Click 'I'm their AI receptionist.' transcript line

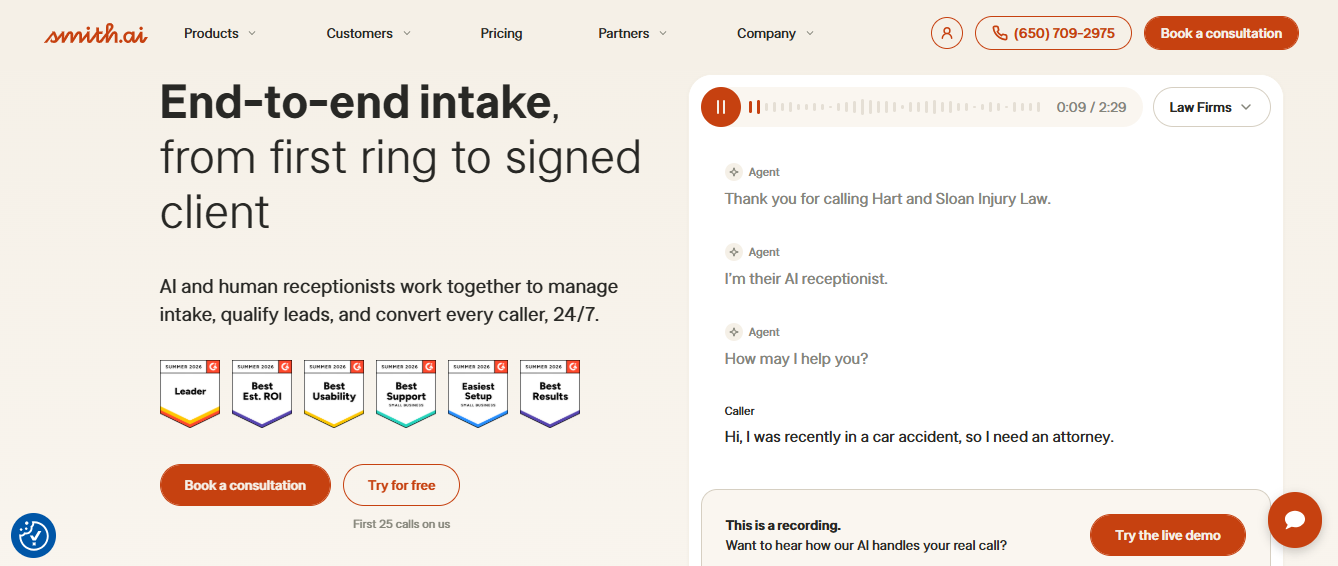click(806, 279)
